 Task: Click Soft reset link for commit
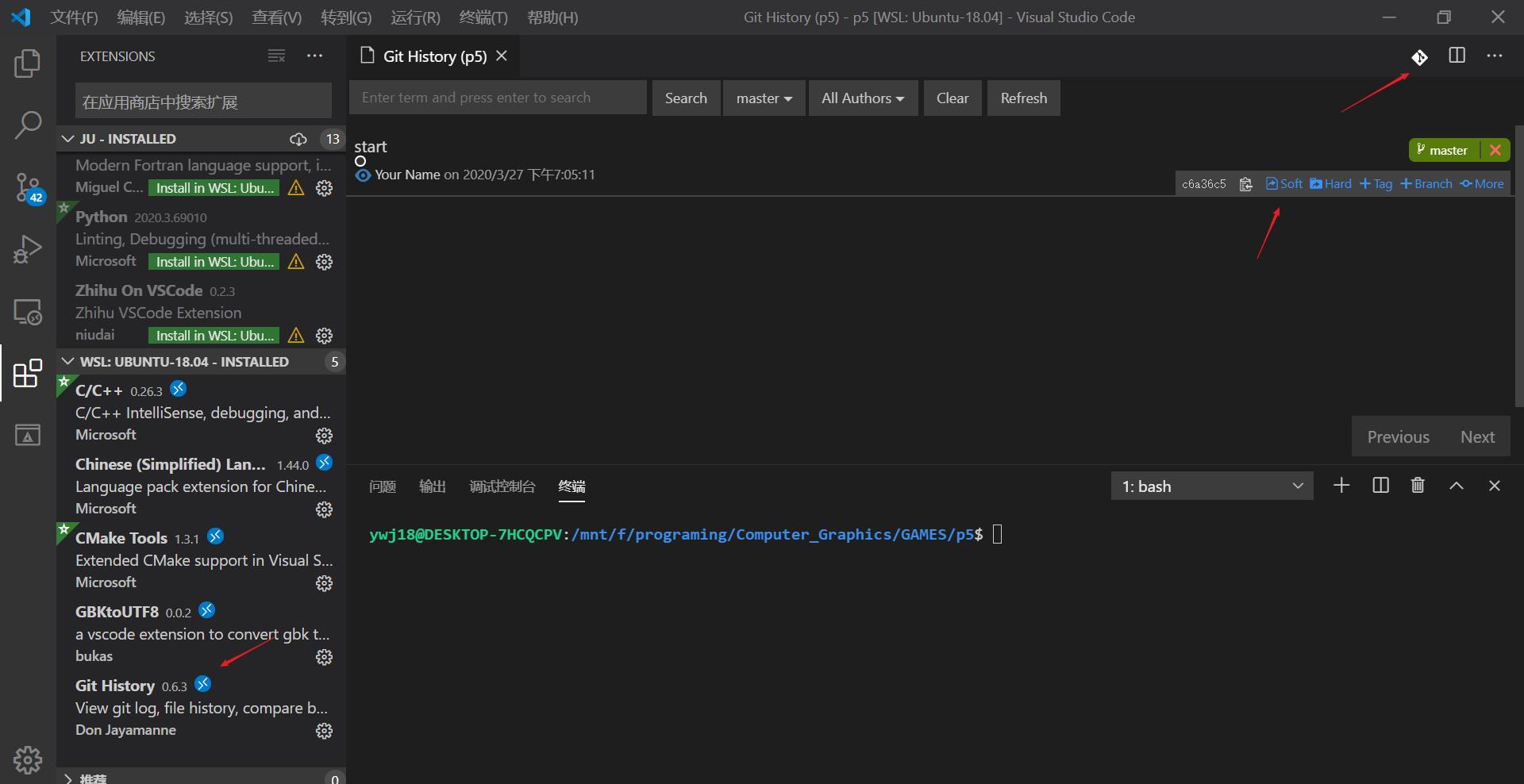pyautogui.click(x=1284, y=184)
